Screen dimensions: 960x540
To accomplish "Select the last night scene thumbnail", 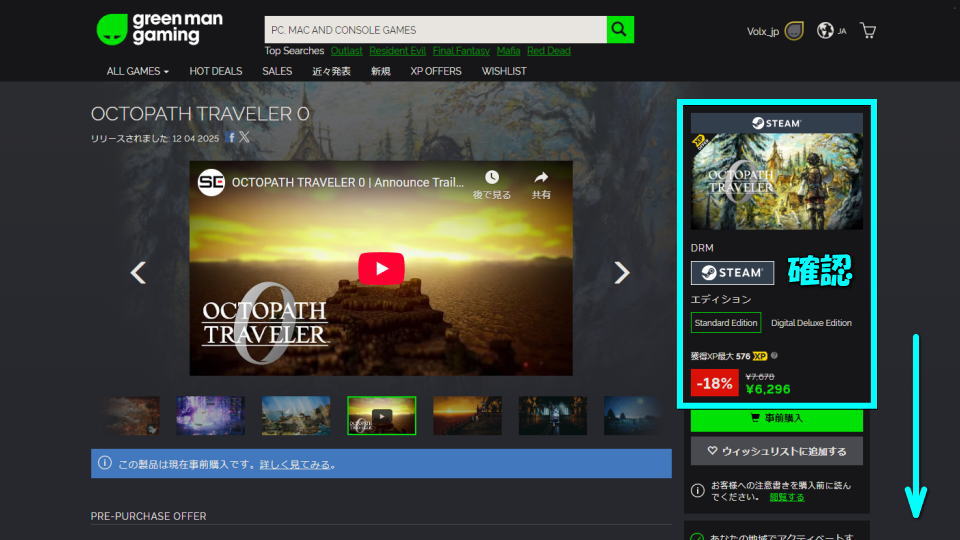I will tap(633, 416).
